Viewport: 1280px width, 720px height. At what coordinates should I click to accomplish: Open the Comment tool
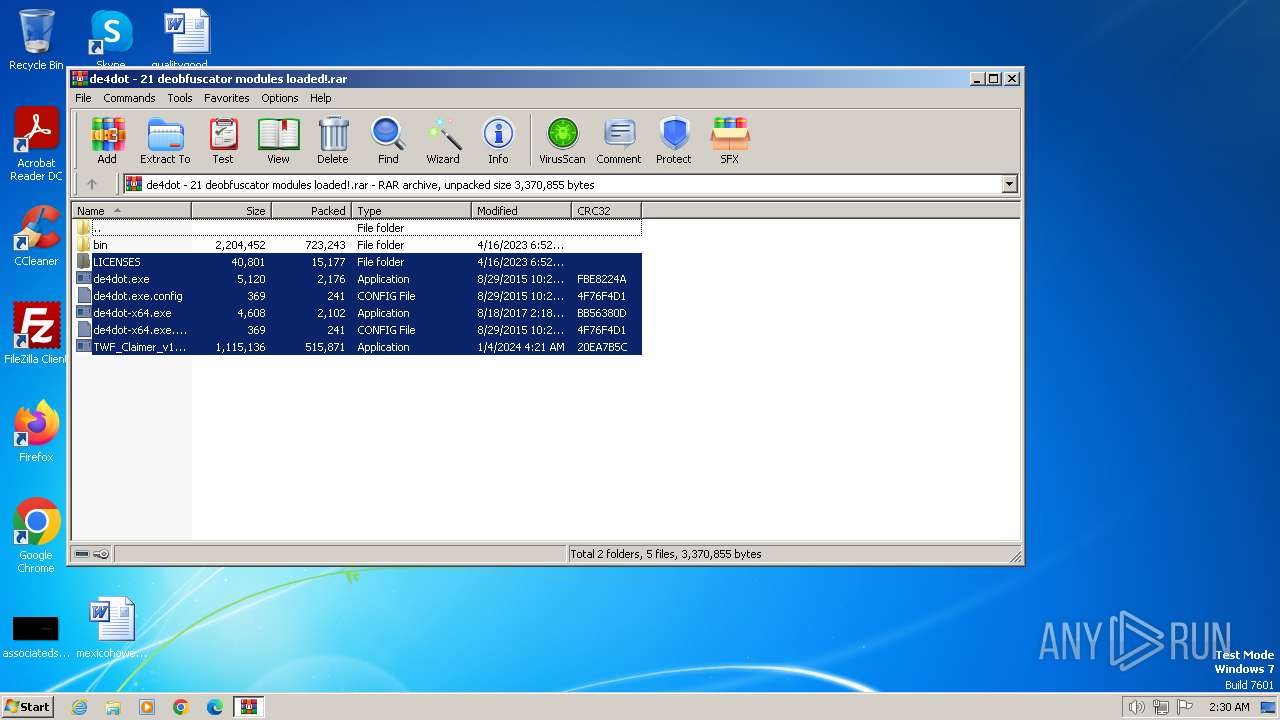619,141
